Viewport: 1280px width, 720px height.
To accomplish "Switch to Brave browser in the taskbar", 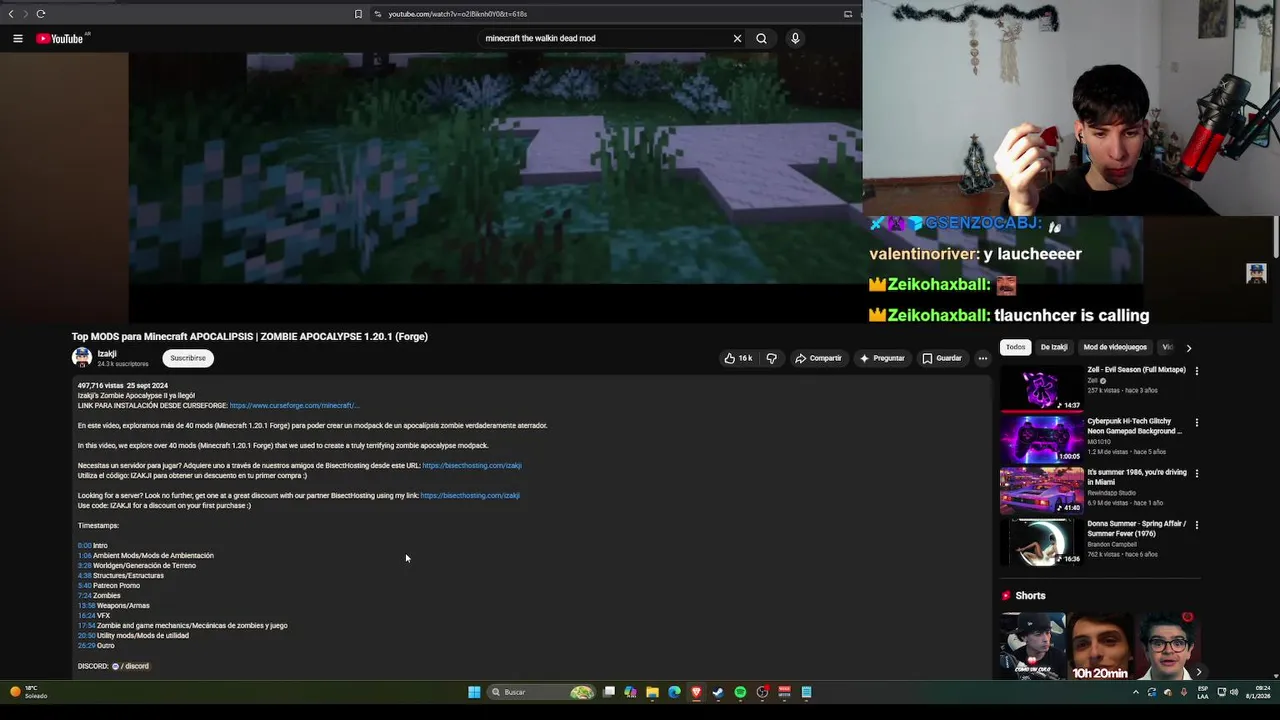I will 696,692.
